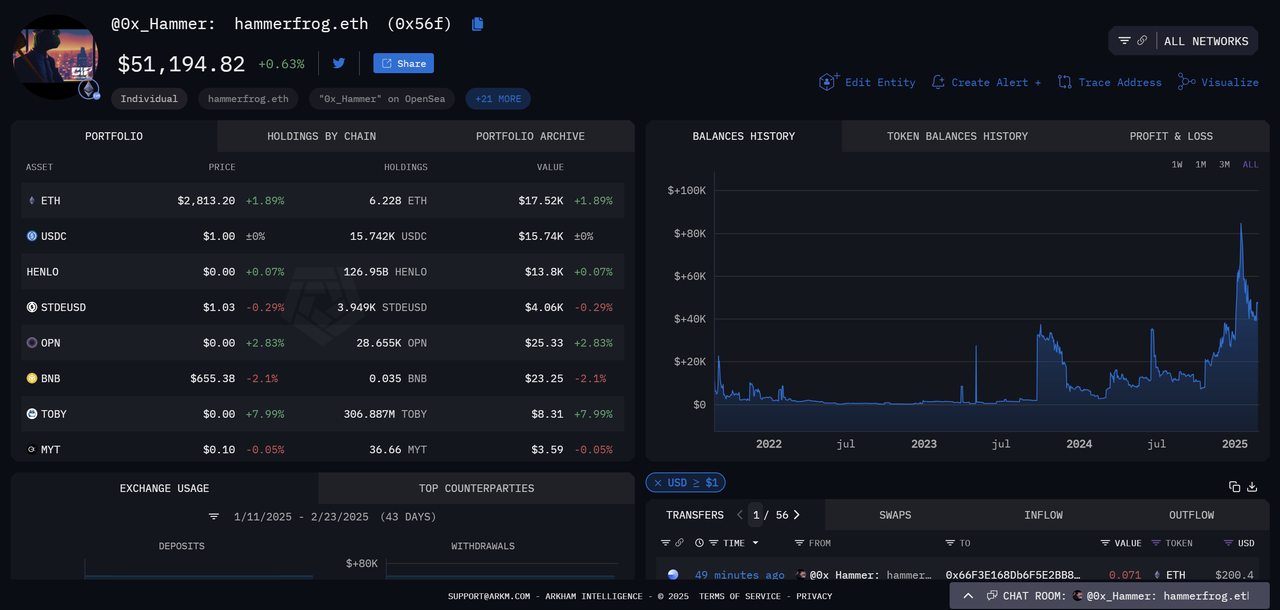Viewport: 1280px width, 610px height.
Task: Select the PORTFOLIO tab
Action: [114, 136]
